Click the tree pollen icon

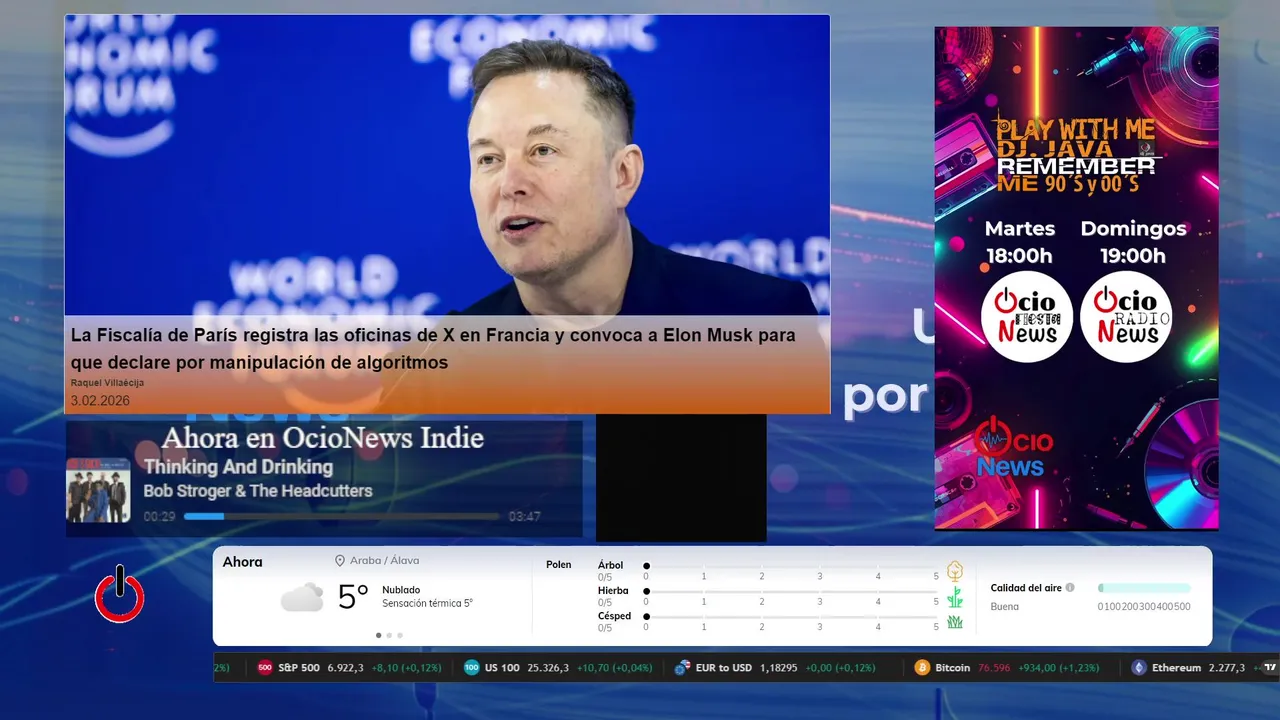[x=955, y=571]
